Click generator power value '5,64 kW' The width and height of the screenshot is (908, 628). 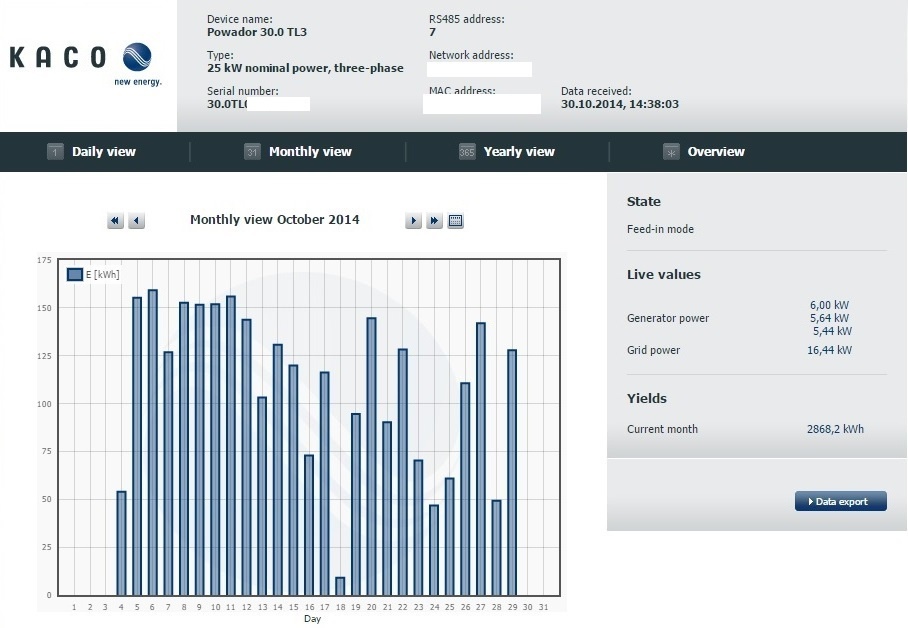click(x=829, y=318)
